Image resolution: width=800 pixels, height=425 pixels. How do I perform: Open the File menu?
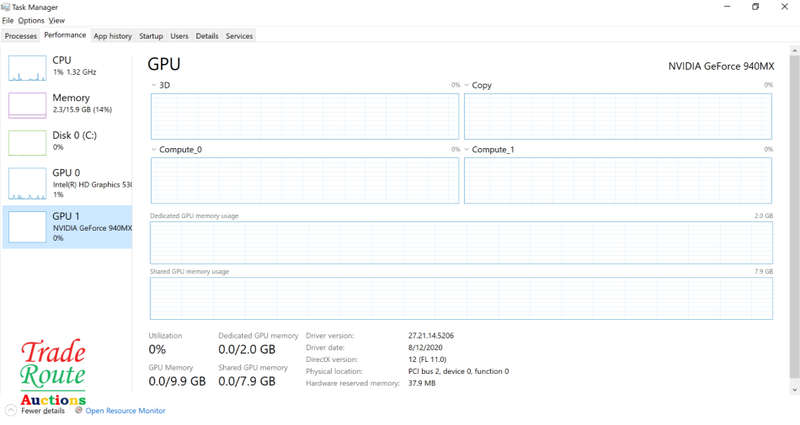[8, 20]
